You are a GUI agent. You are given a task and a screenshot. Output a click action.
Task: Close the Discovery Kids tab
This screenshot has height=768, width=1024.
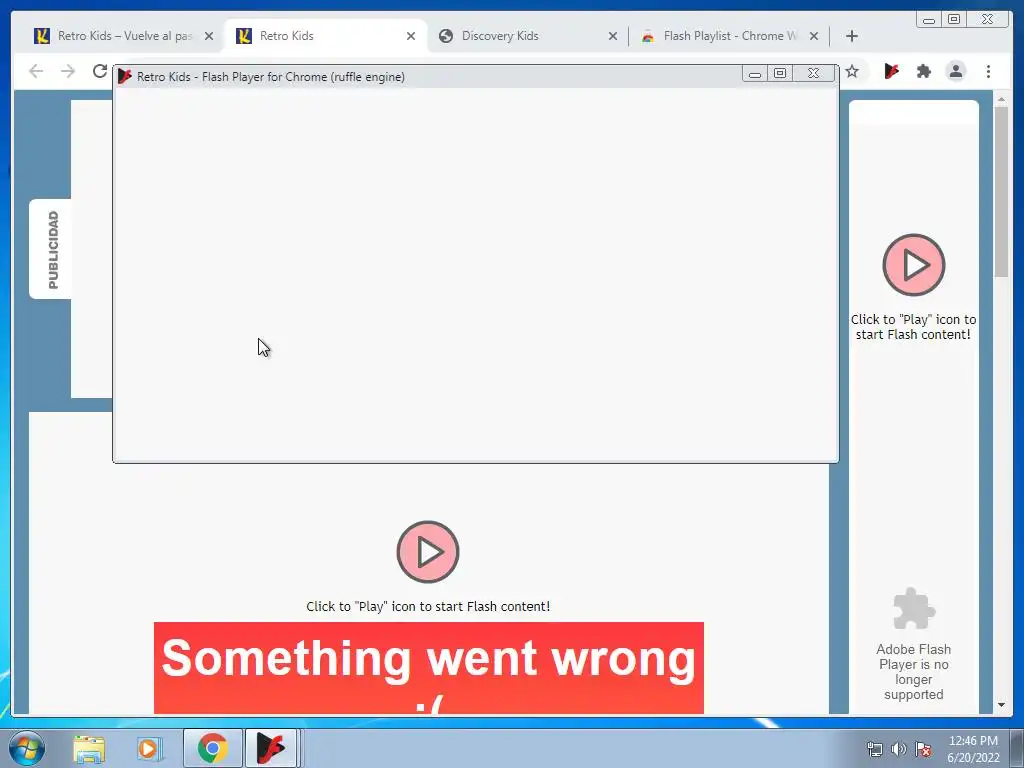click(x=613, y=37)
